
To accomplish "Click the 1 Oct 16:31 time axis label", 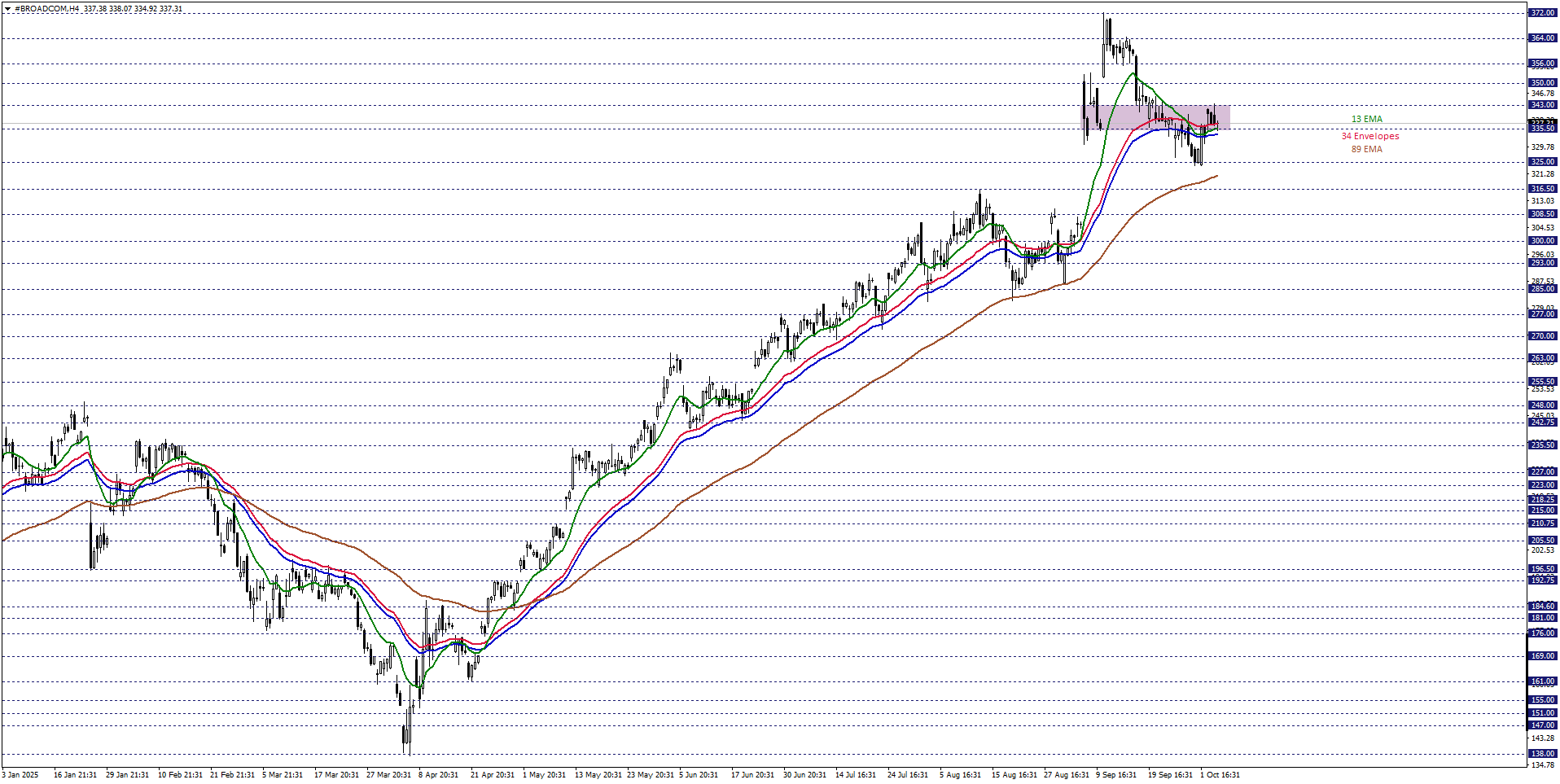I will [1220, 774].
